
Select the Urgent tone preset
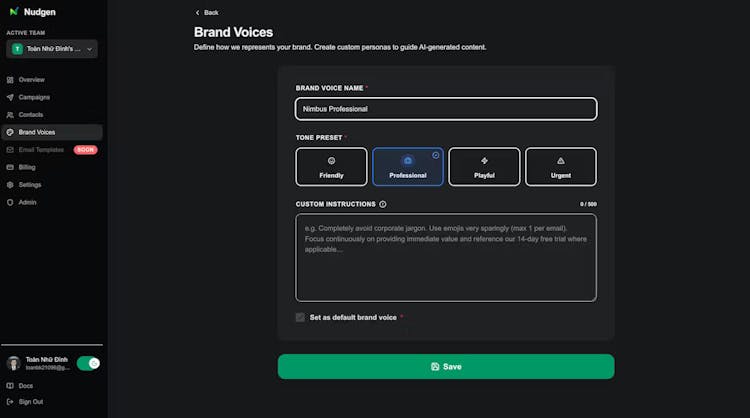pos(560,167)
